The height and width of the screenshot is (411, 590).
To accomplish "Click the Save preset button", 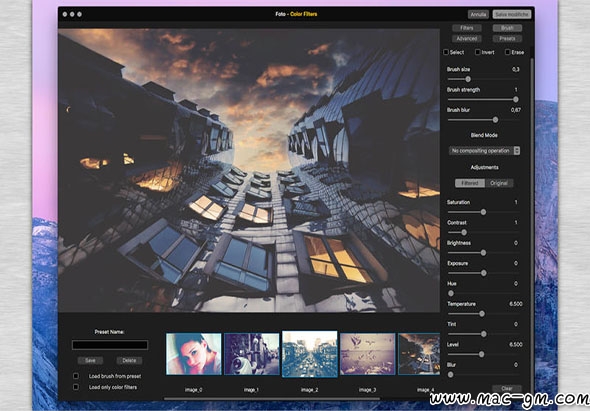I will tap(90, 361).
